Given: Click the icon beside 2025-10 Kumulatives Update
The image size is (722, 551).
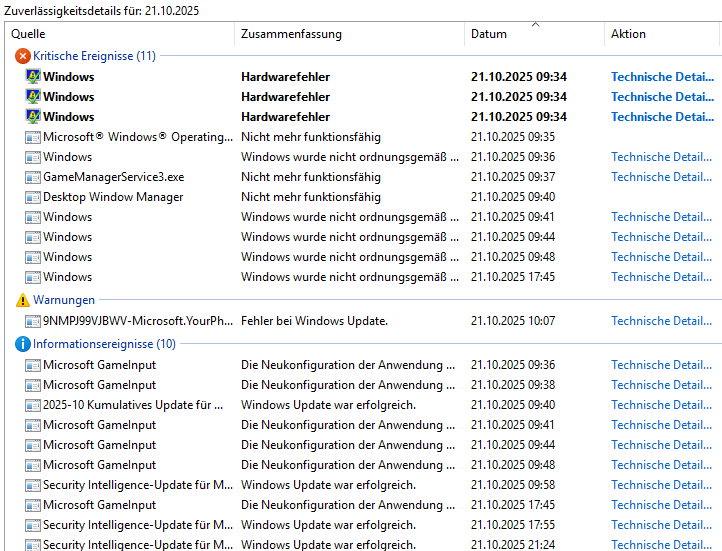Looking at the screenshot, I should (x=33, y=406).
